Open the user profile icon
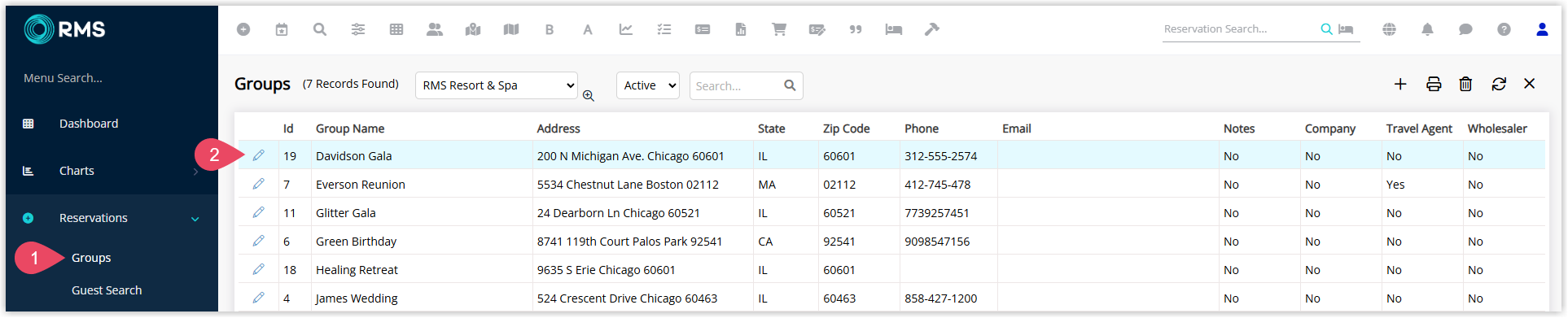Image resolution: width=1568 pixels, height=318 pixels. [x=1542, y=29]
